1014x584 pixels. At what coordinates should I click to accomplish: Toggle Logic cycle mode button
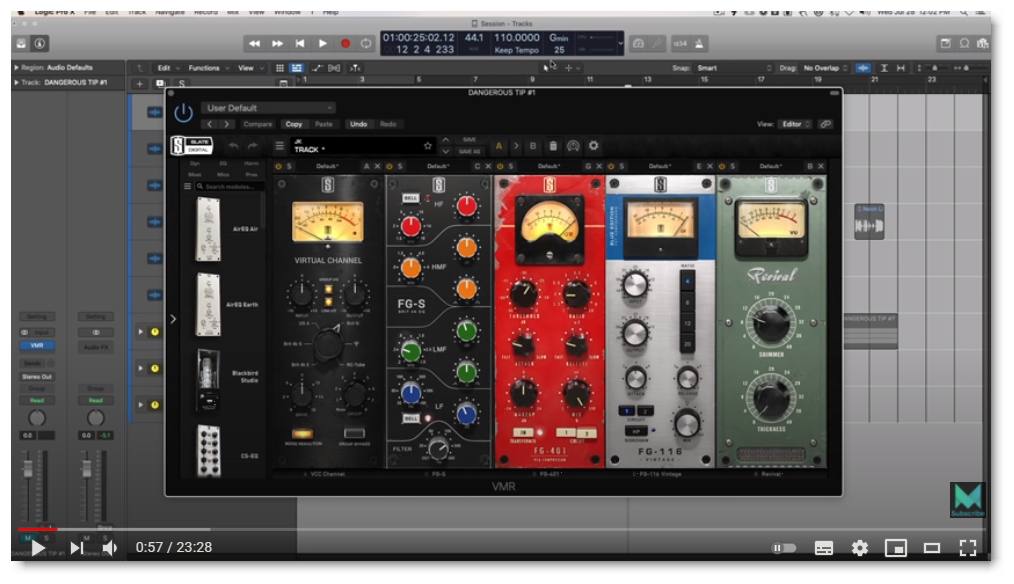[x=366, y=43]
